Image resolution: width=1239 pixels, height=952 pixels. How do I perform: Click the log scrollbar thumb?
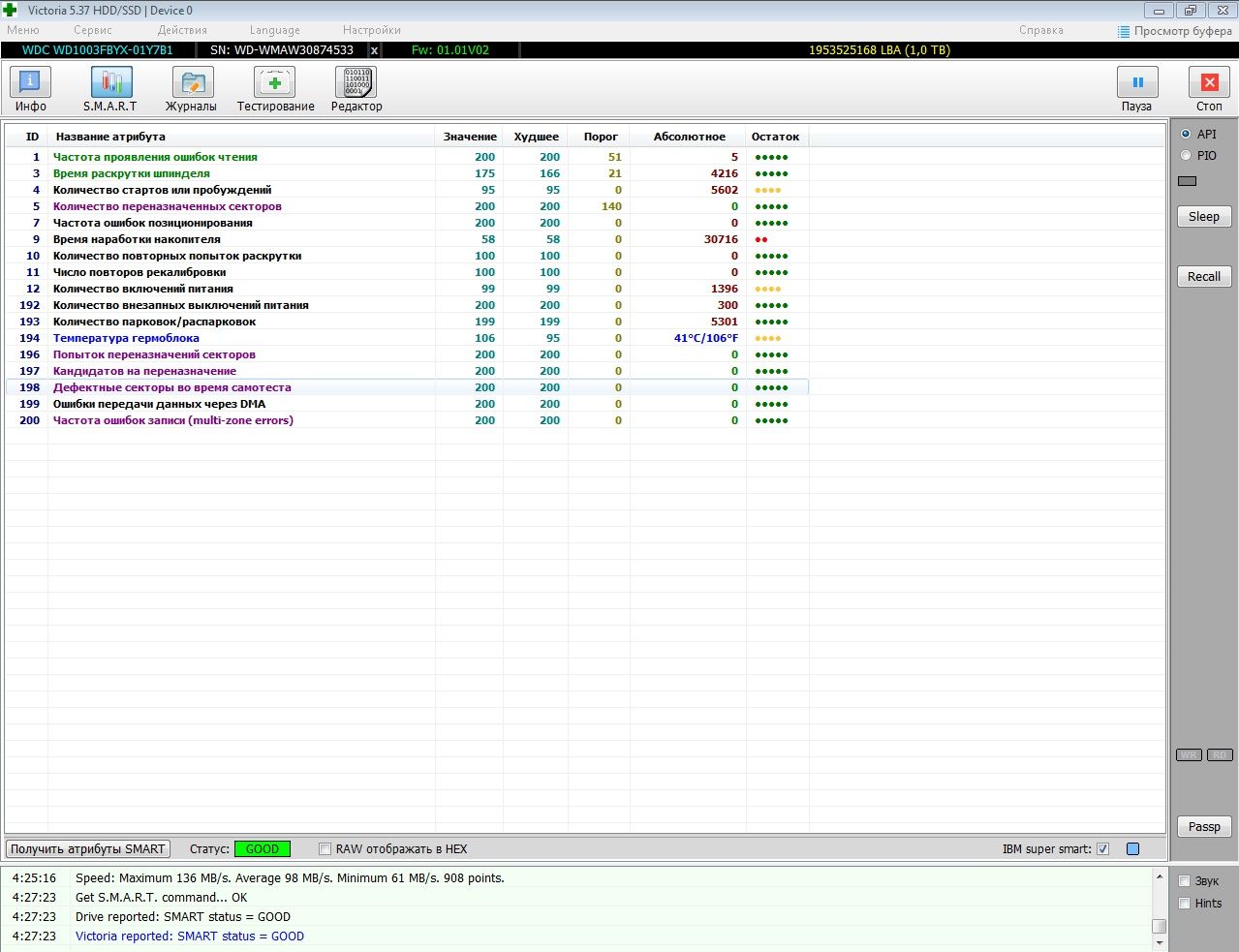point(1159,927)
